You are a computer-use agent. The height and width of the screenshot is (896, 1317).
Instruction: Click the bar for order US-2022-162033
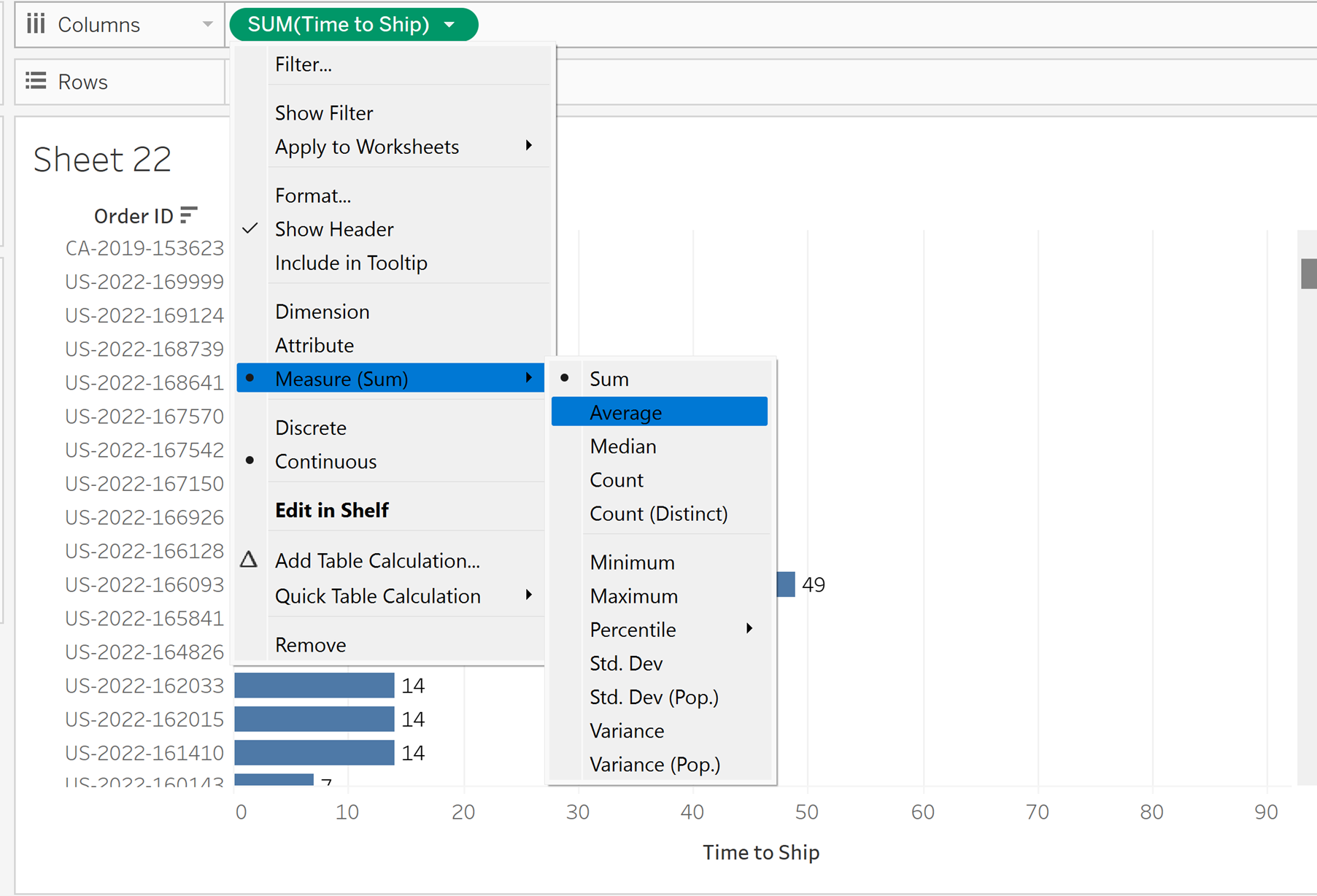[x=314, y=685]
